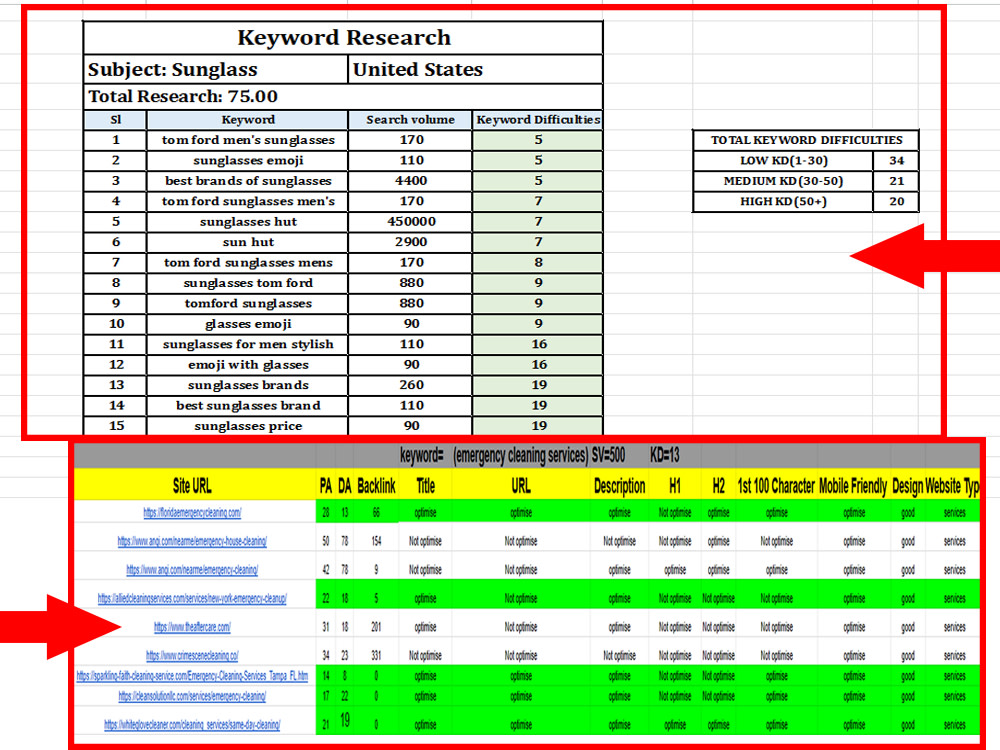Open the angi.com emergency-house-cleaning link

pos(192,541)
